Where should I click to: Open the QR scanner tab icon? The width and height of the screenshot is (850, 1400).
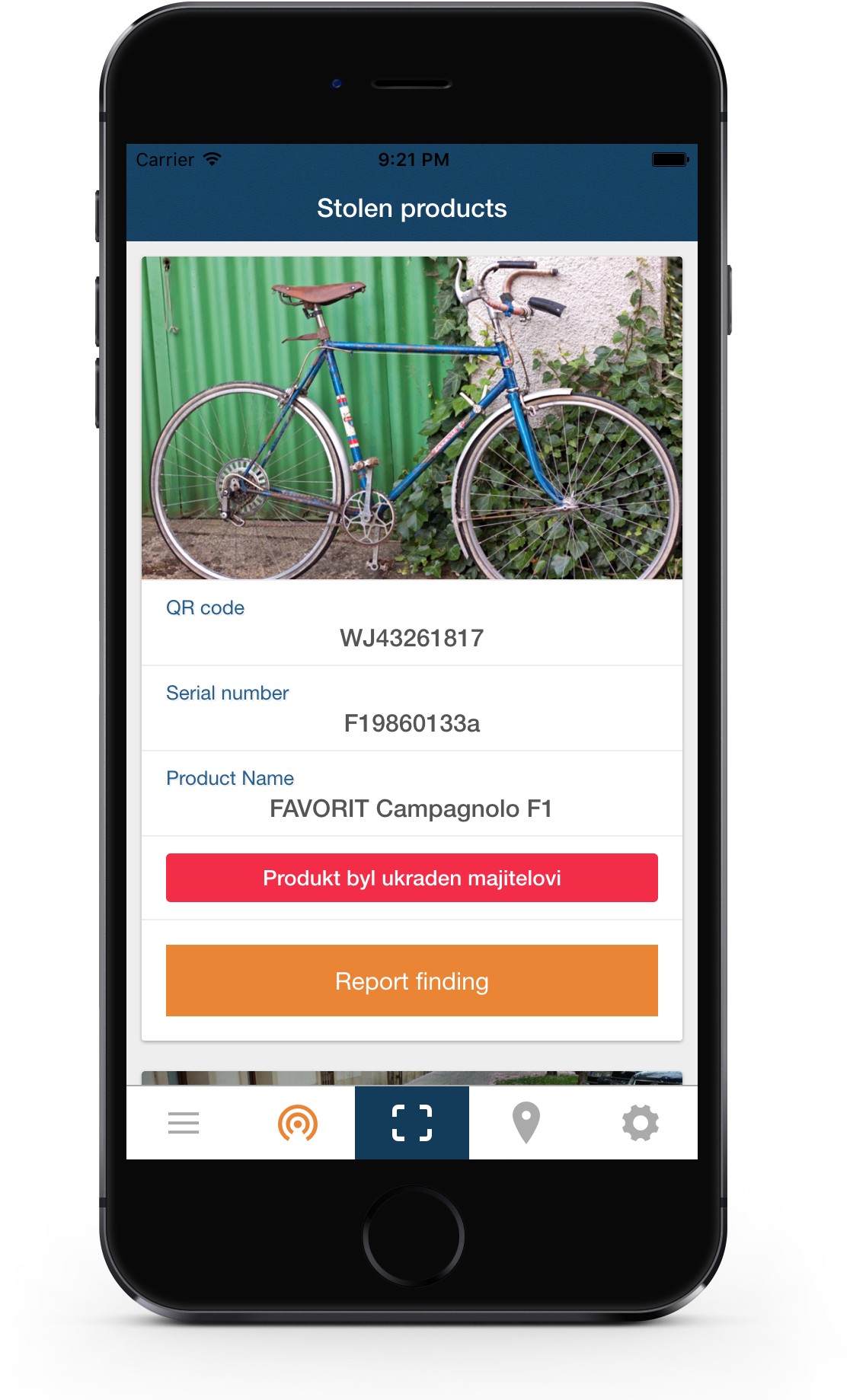coord(412,1123)
